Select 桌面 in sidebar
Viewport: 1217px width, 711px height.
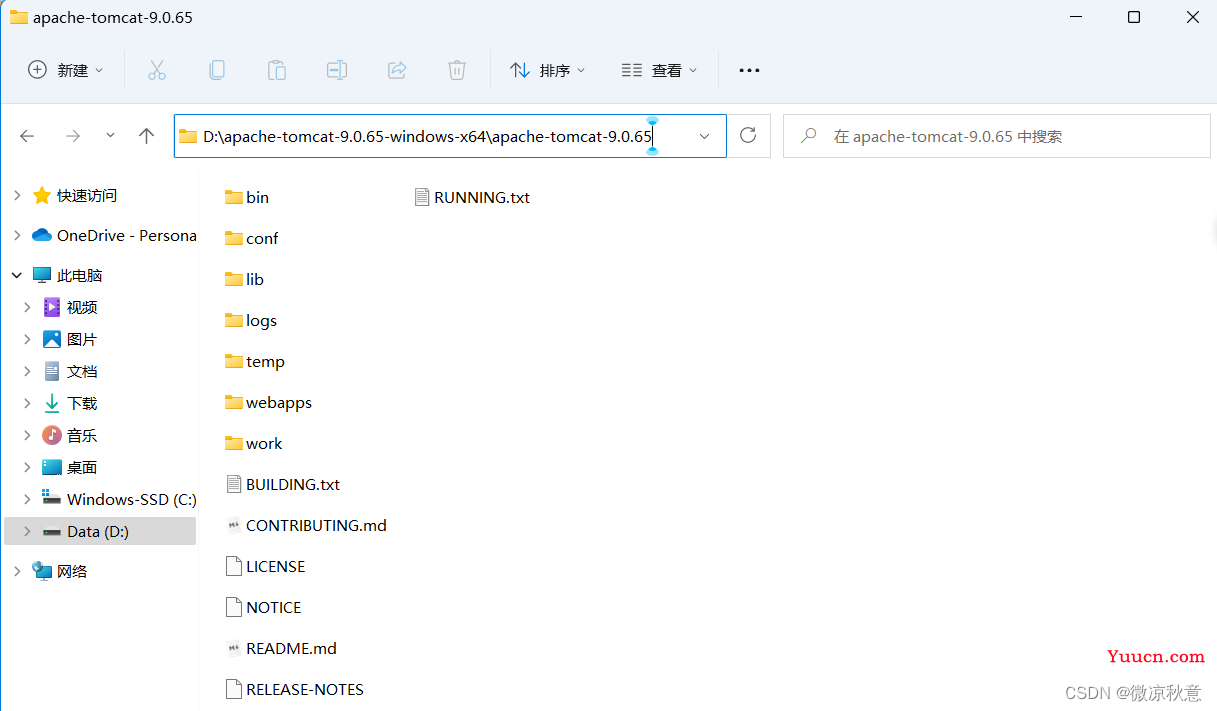82,467
